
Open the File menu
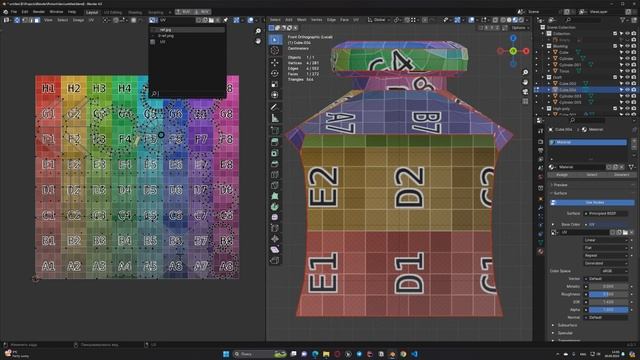pos(14,12)
